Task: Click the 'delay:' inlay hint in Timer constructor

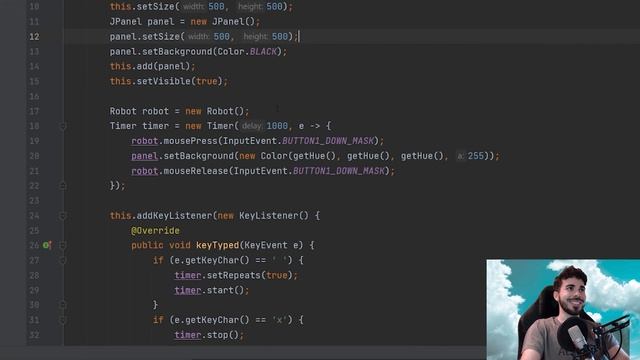Action: [251, 126]
